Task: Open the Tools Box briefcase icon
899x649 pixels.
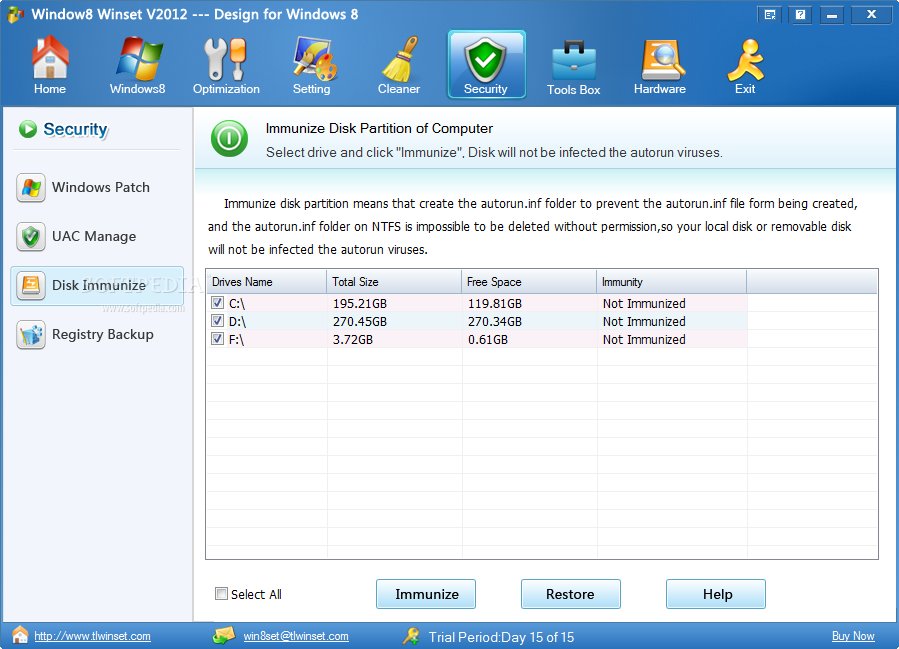Action: (573, 60)
